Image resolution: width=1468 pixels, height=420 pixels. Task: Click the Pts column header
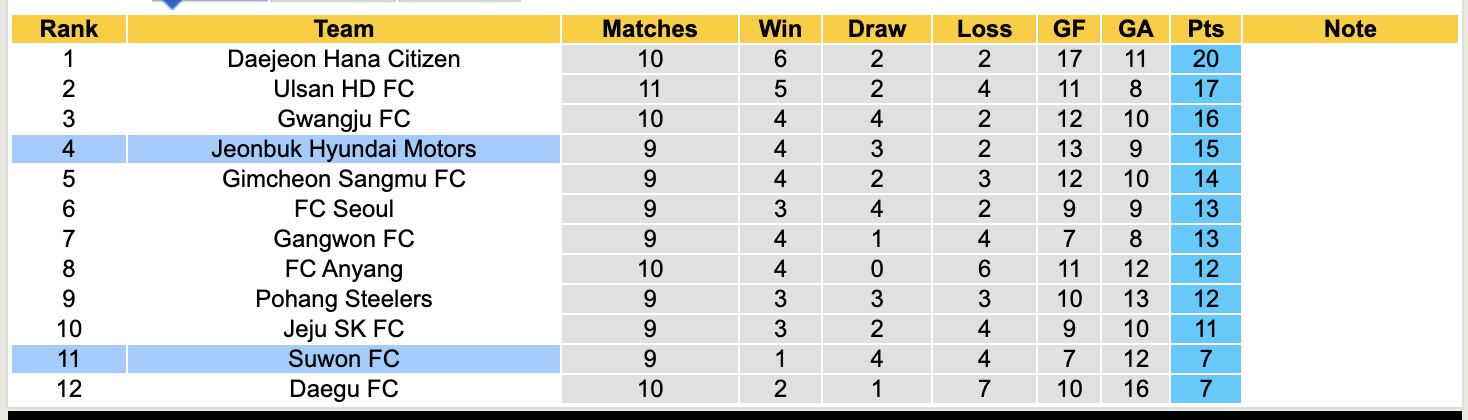[x=1206, y=29]
